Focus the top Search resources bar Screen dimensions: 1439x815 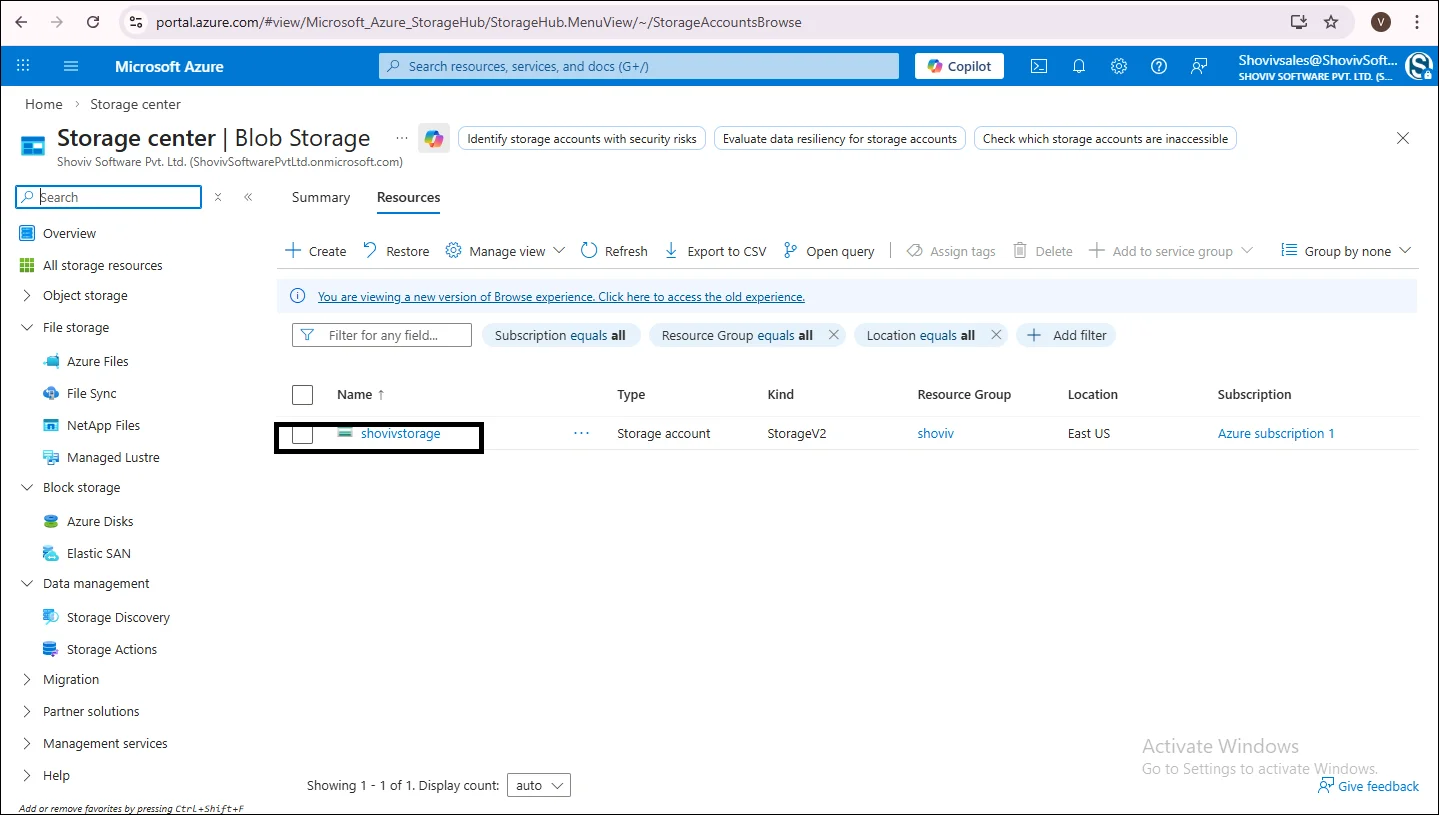pyautogui.click(x=639, y=66)
